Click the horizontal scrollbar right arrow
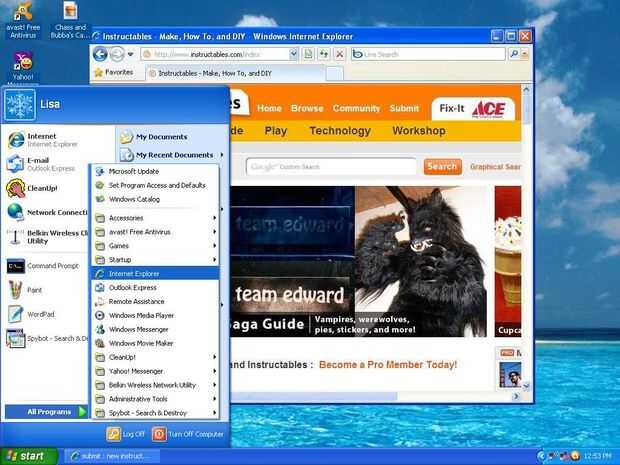The image size is (620, 465). click(516, 396)
